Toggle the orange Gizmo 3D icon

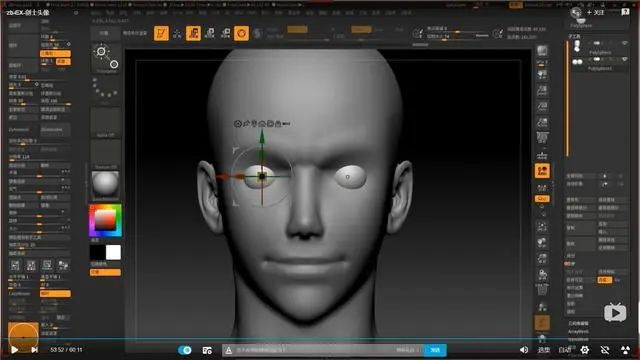click(241, 33)
